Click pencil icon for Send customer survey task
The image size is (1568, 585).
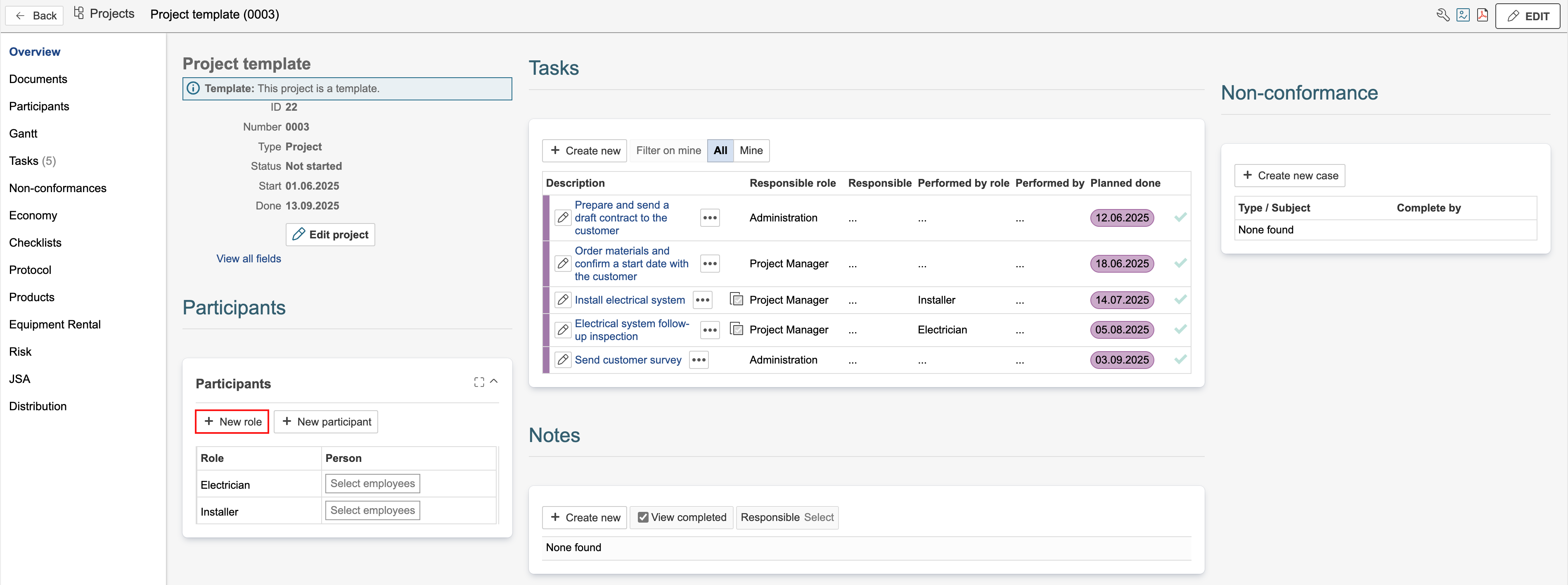(563, 359)
